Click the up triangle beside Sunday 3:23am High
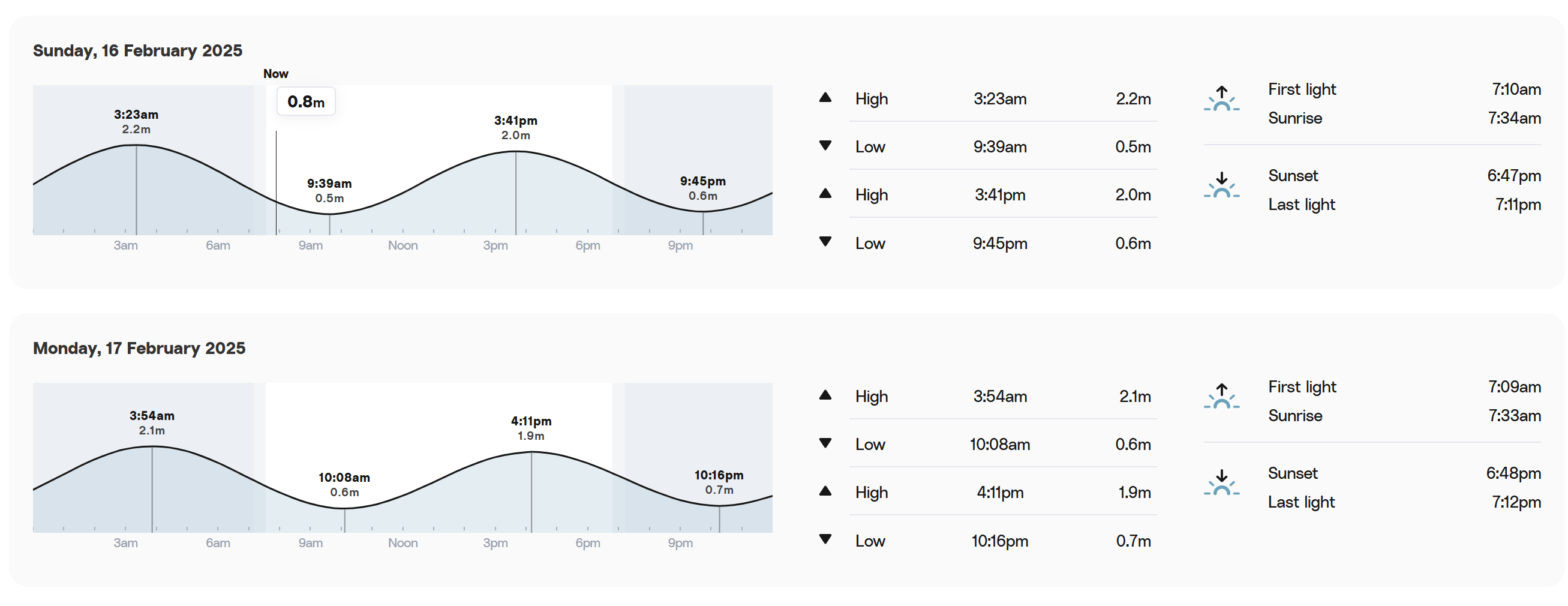Viewport: 1568px width, 606px height. (825, 97)
